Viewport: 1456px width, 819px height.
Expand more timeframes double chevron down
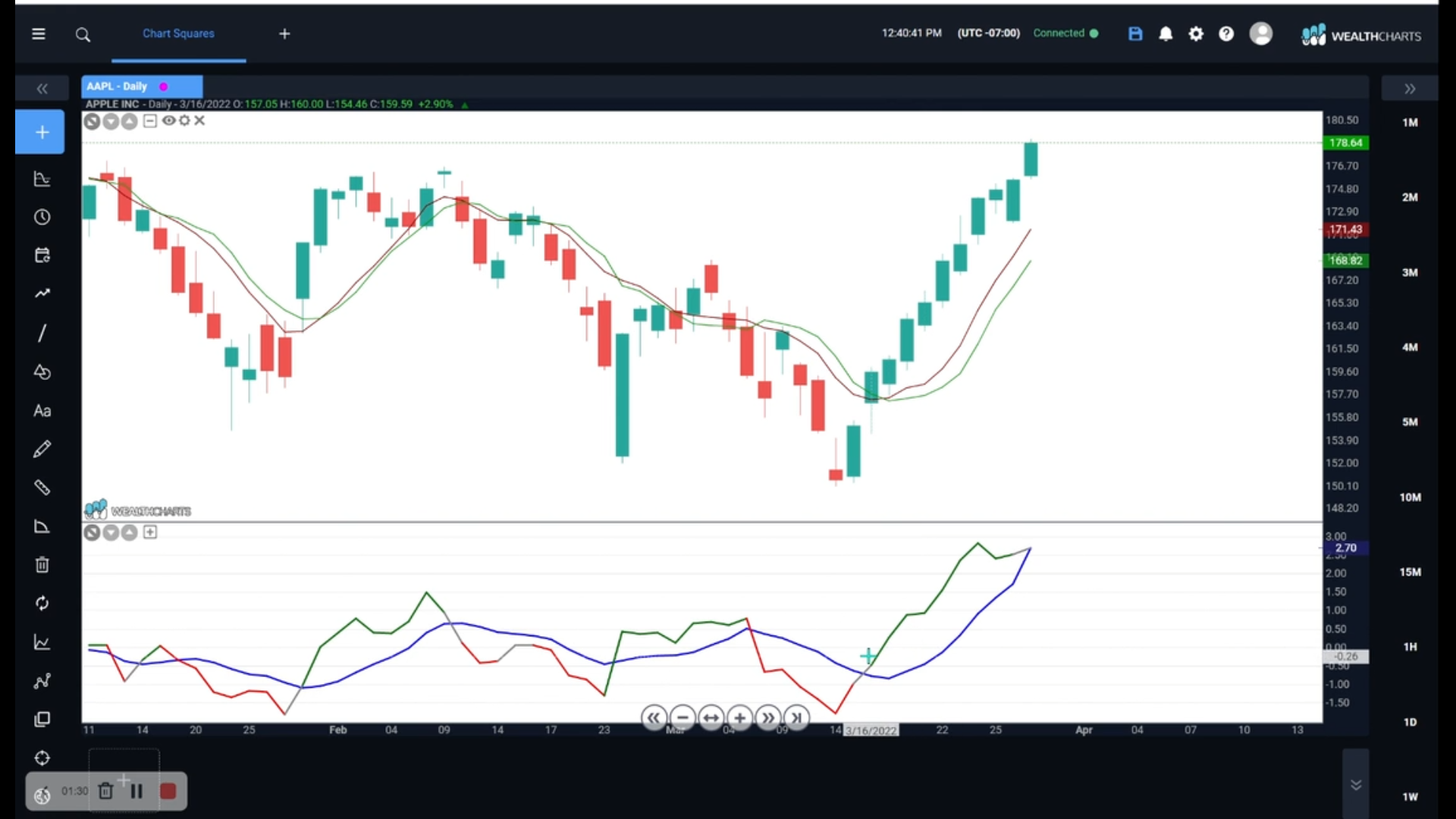coord(1356,785)
